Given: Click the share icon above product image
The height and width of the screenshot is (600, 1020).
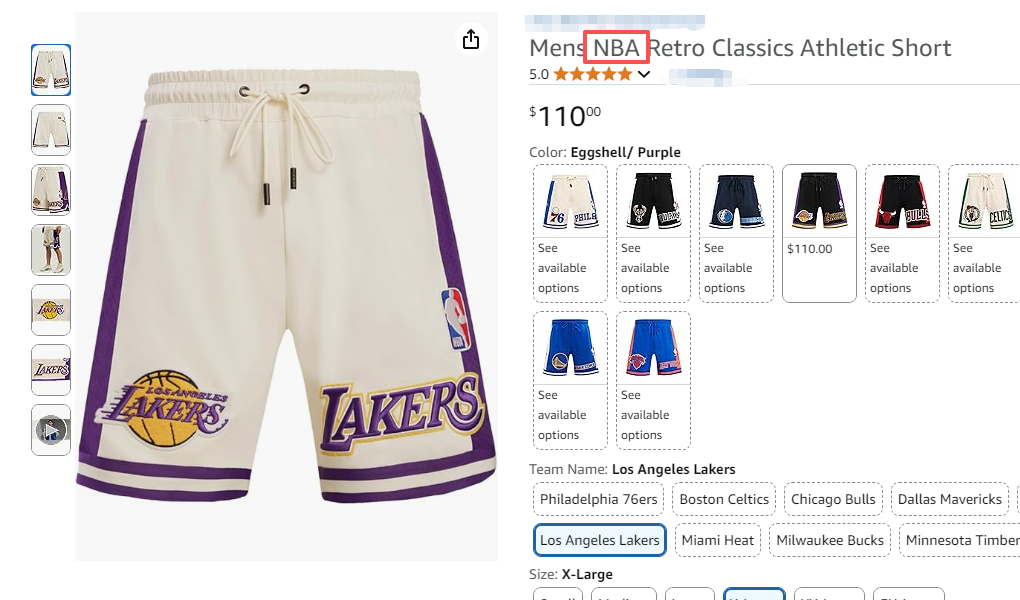Looking at the screenshot, I should (x=471, y=39).
